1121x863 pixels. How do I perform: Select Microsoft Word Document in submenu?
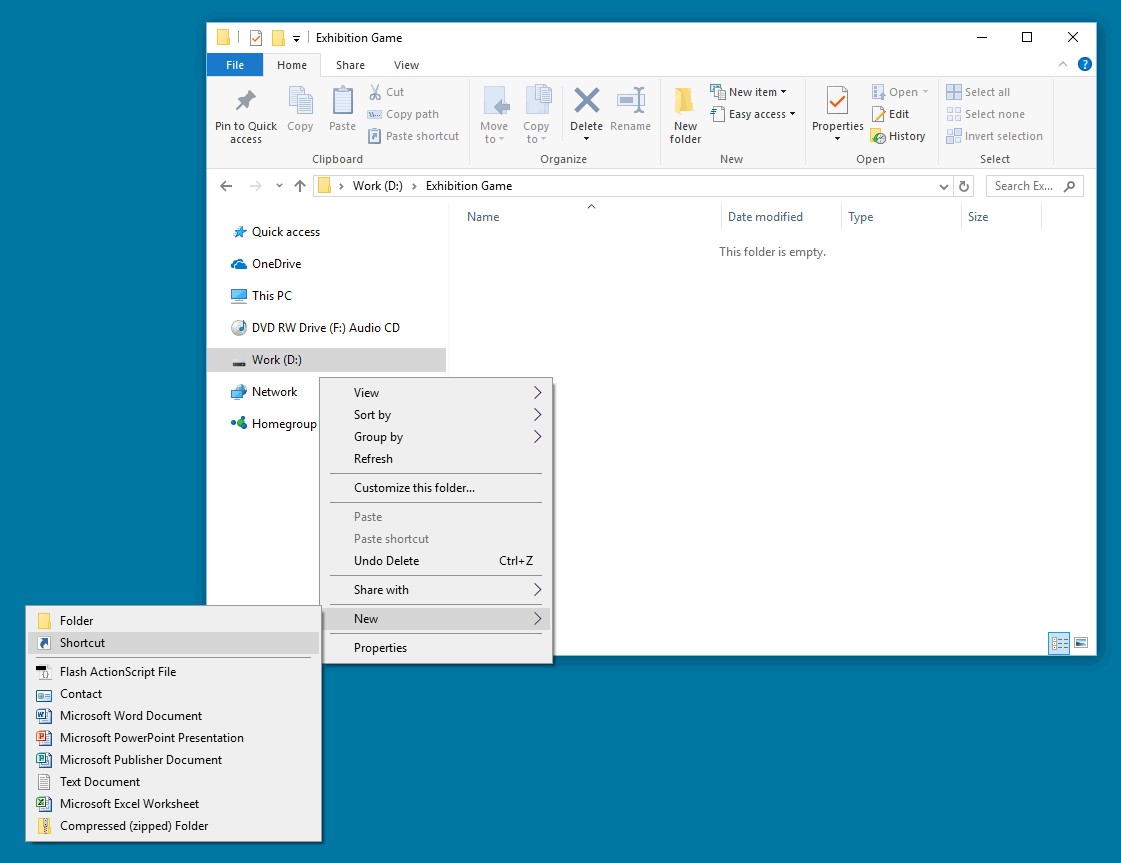coord(174,716)
